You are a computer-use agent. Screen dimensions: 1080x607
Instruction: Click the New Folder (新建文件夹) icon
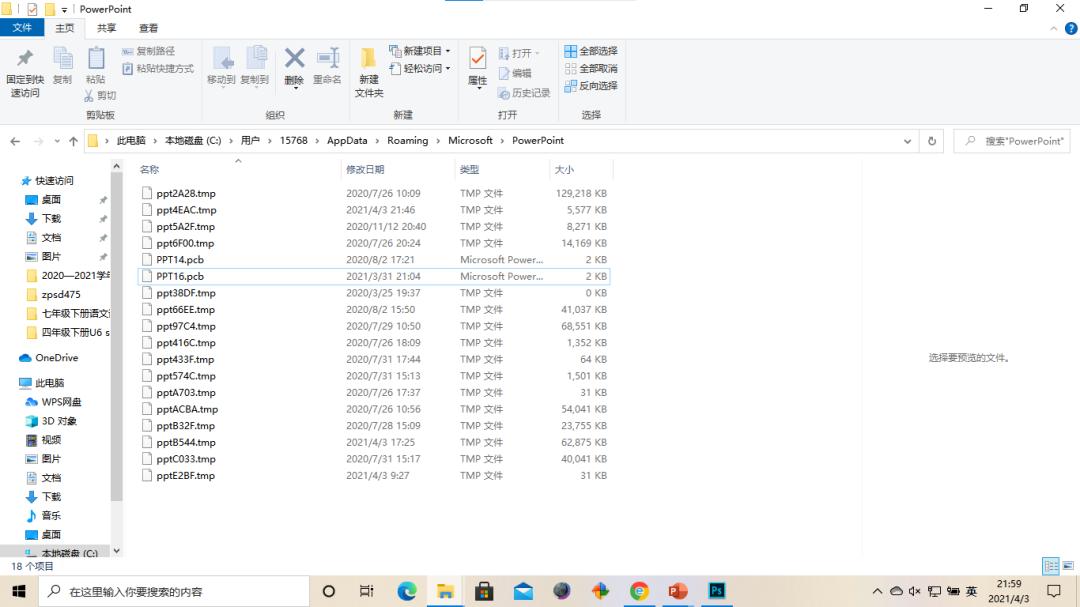point(369,70)
